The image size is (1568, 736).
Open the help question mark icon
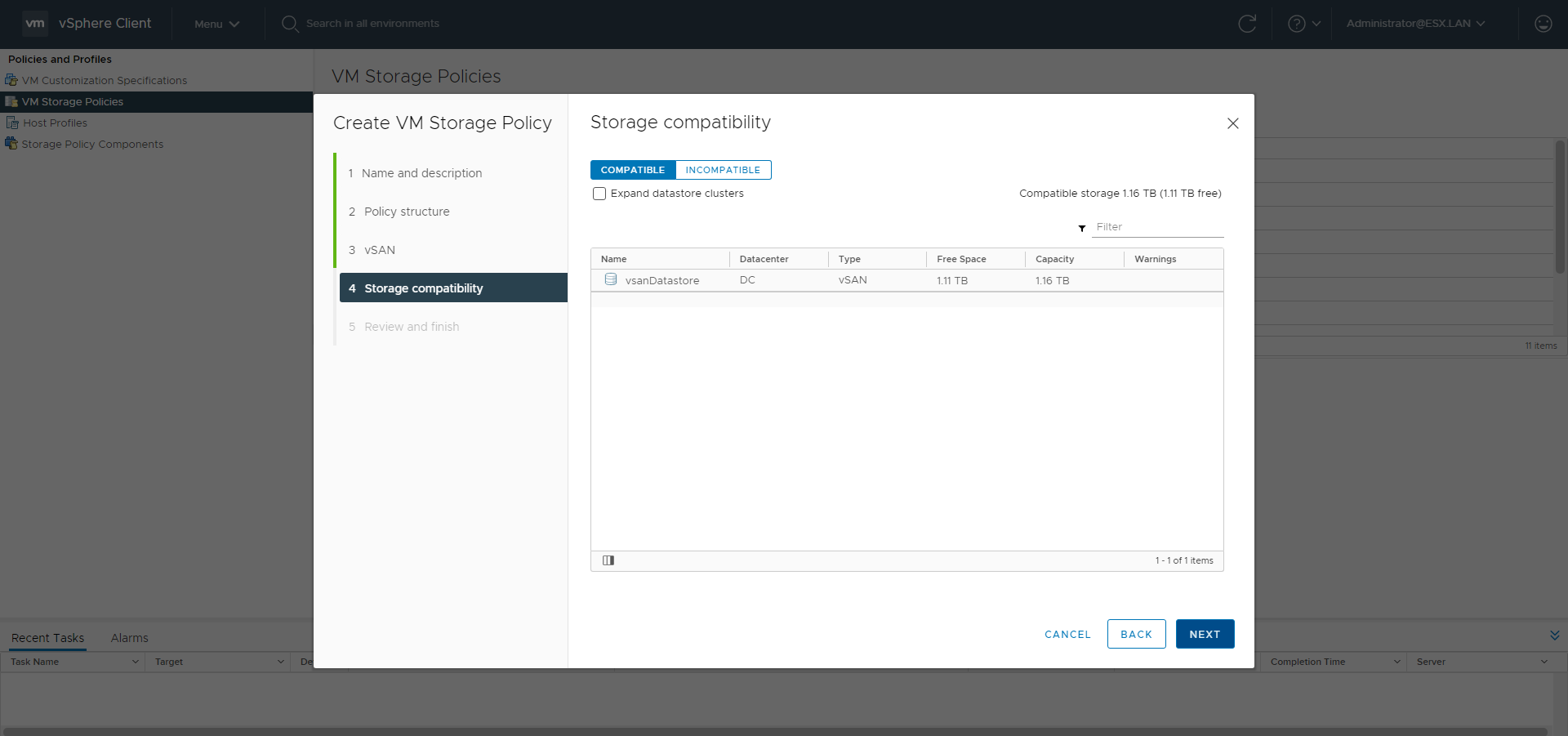[1296, 24]
